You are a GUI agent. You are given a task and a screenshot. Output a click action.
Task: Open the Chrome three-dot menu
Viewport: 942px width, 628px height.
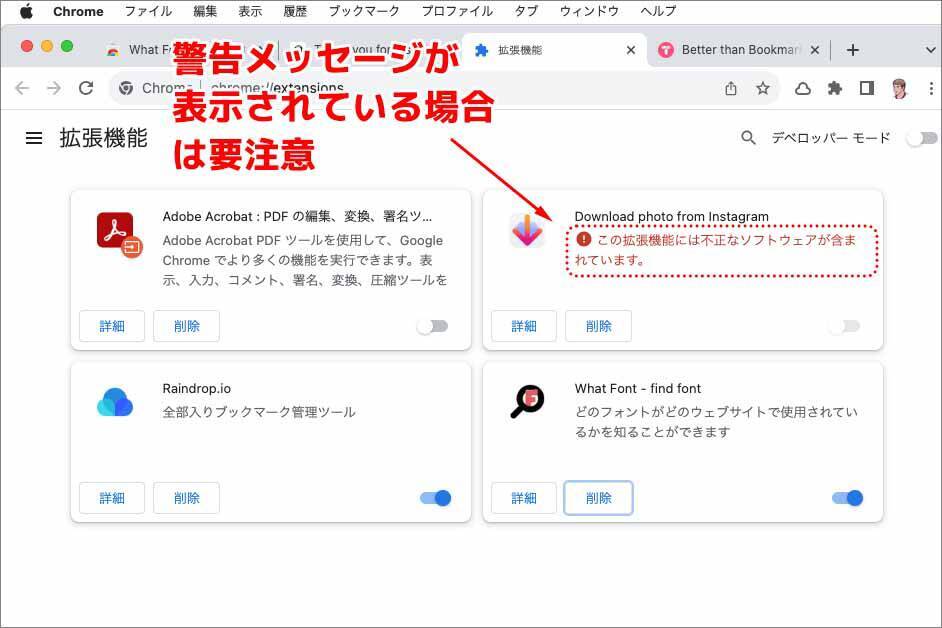pyautogui.click(x=931, y=88)
